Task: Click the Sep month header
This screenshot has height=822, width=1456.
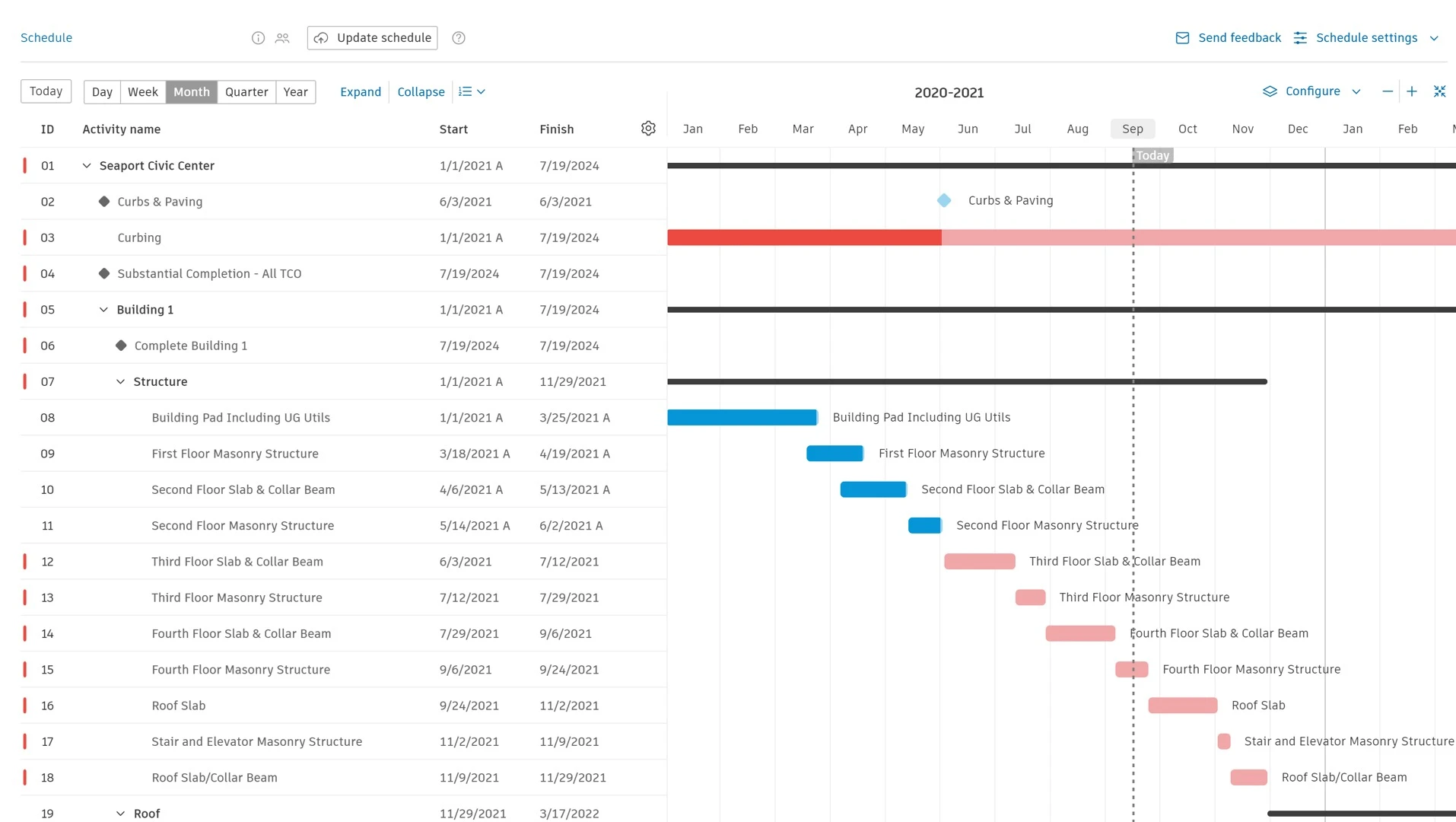Action: [1133, 129]
